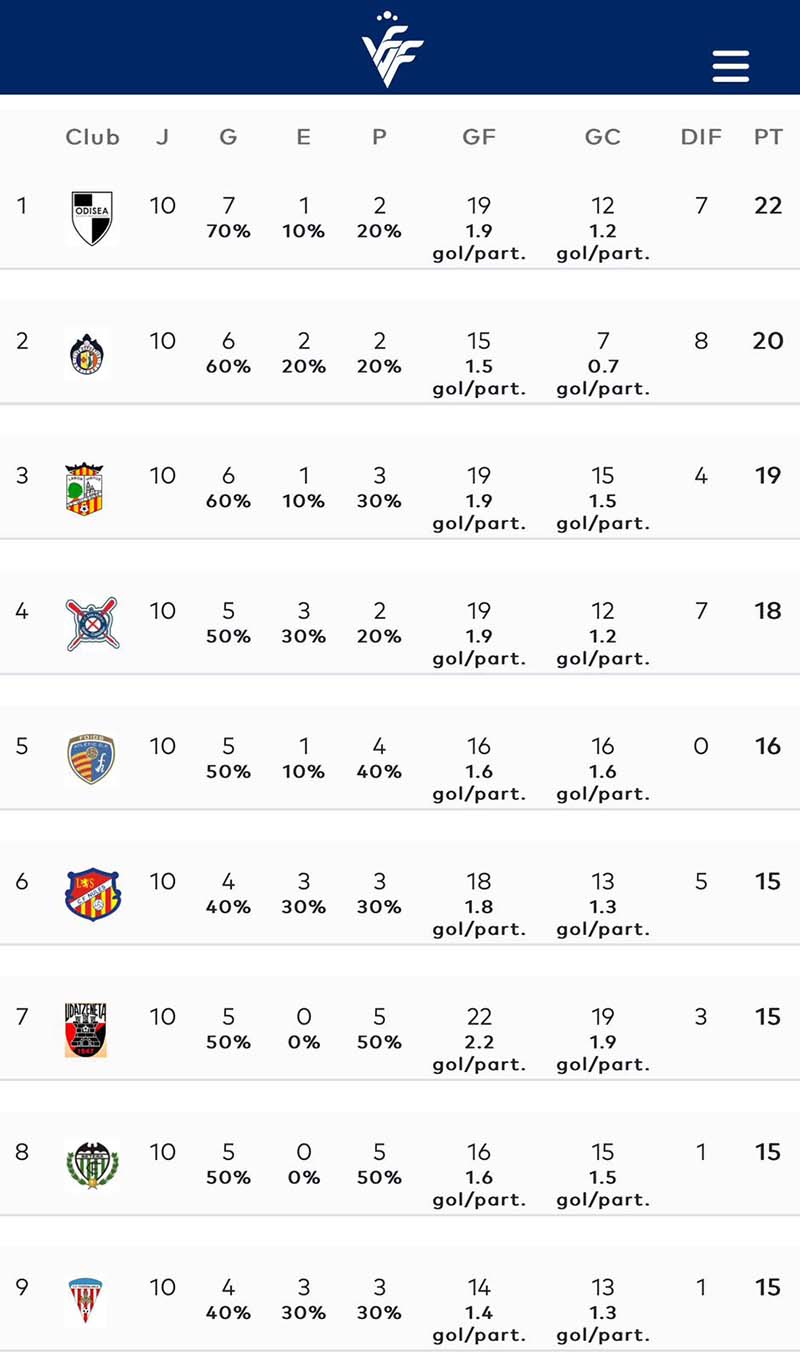Select the eighth-place green wreath crest
Image resolution: width=800 pixels, height=1362 pixels.
click(92, 1165)
